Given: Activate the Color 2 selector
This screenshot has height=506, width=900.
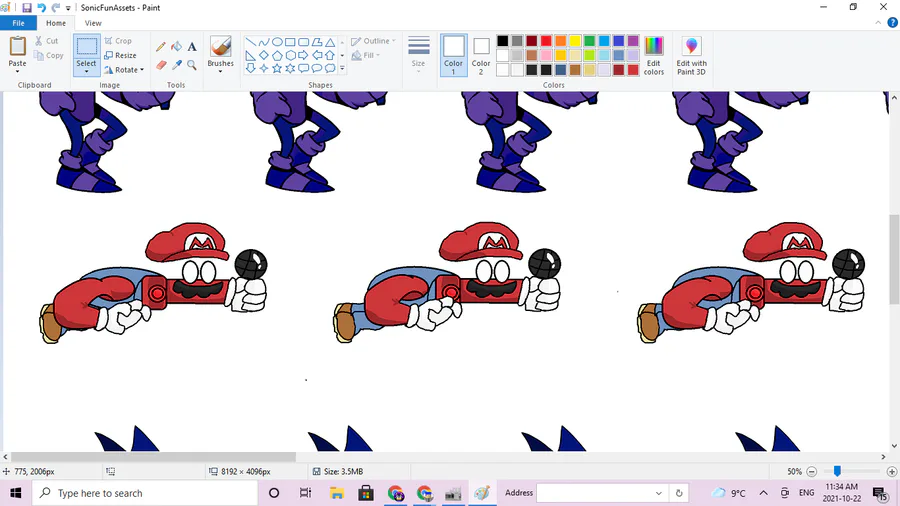Looking at the screenshot, I should tap(481, 55).
